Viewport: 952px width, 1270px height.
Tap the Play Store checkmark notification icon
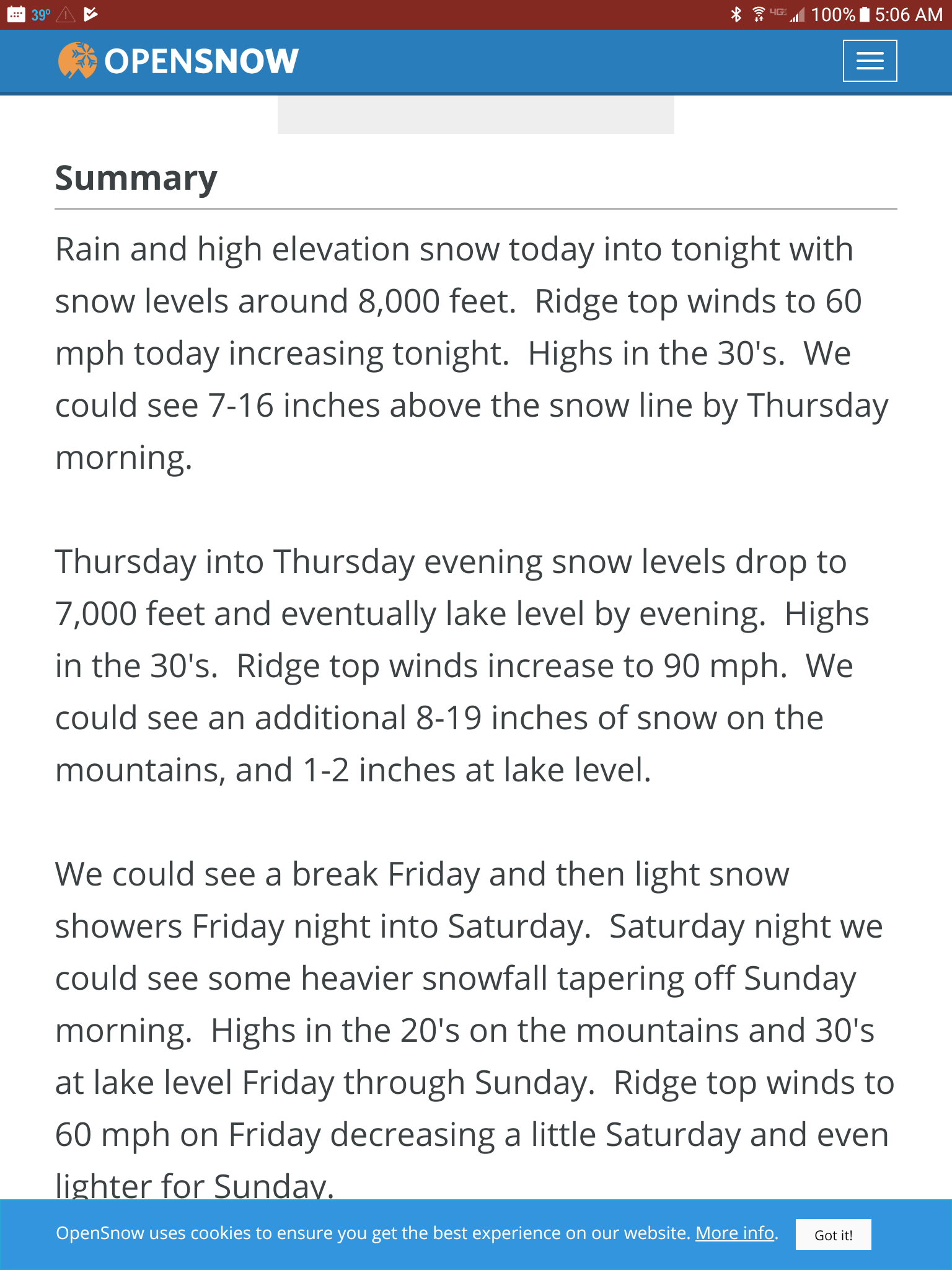click(90, 14)
